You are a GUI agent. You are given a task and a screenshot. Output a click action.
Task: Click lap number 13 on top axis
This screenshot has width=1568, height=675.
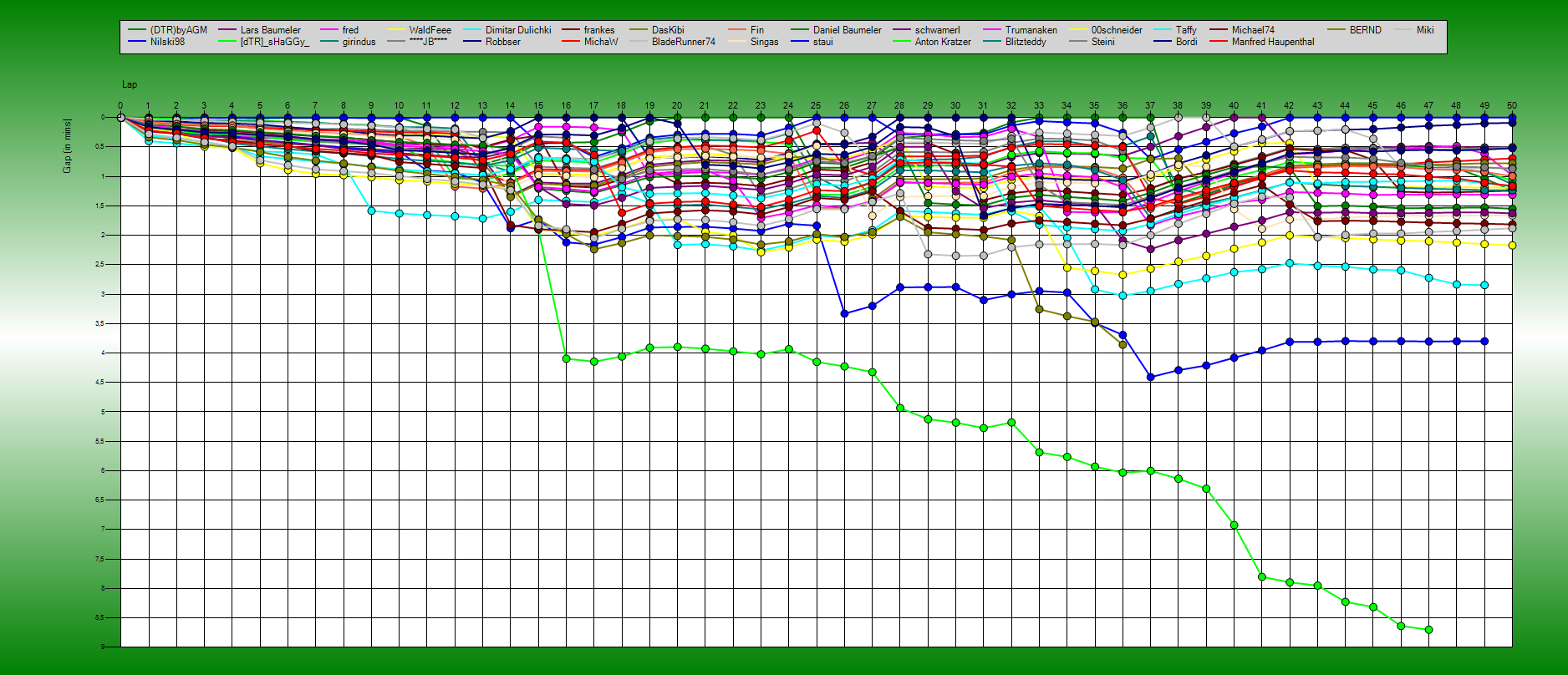pos(482,106)
